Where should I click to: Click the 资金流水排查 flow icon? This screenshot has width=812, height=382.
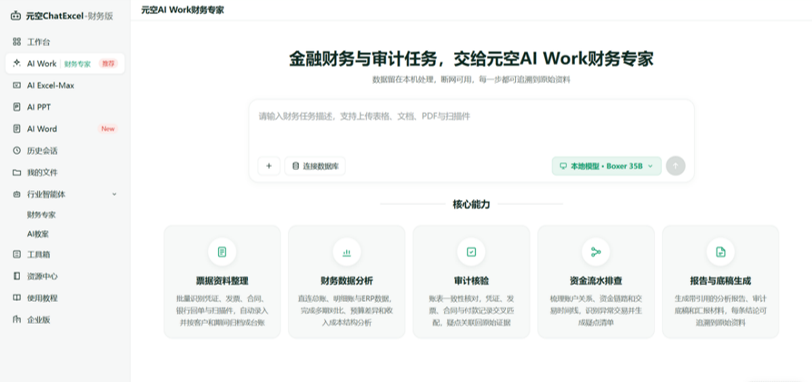tap(596, 252)
